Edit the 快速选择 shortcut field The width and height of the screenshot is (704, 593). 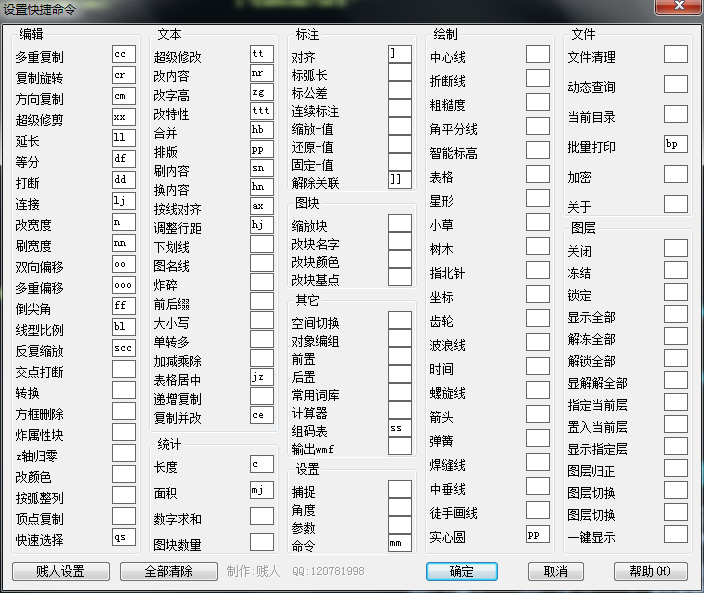tap(124, 537)
